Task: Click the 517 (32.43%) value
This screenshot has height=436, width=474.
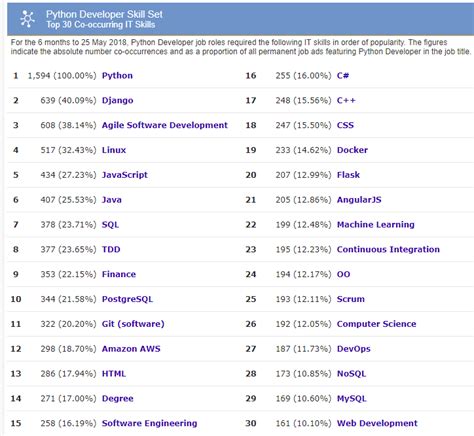Action: 68,150
